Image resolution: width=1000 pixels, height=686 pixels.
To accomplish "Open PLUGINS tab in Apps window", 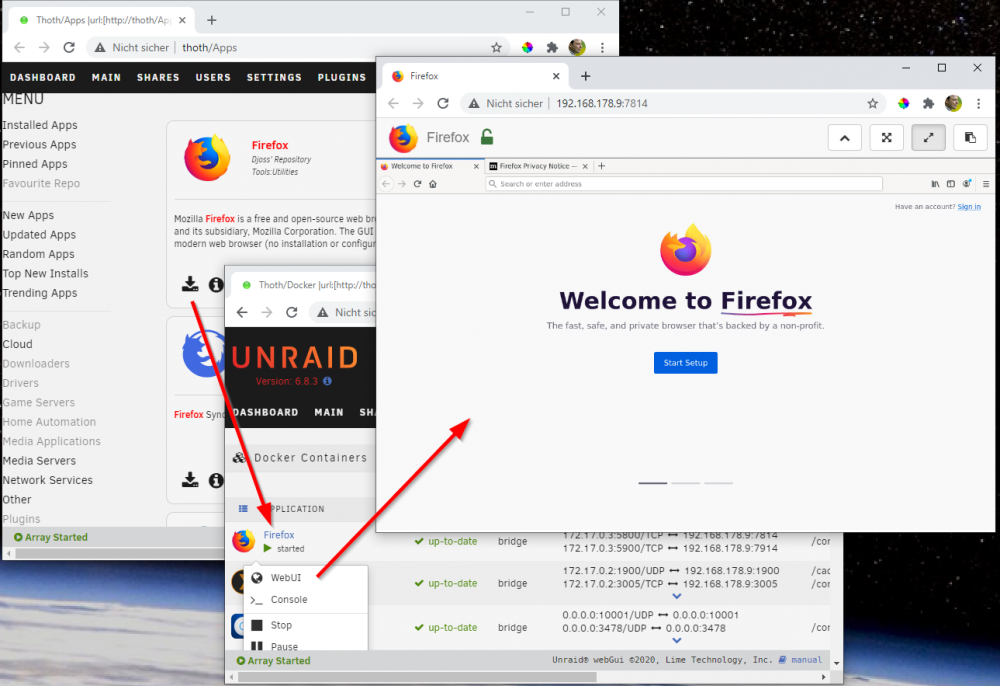I will pos(342,77).
